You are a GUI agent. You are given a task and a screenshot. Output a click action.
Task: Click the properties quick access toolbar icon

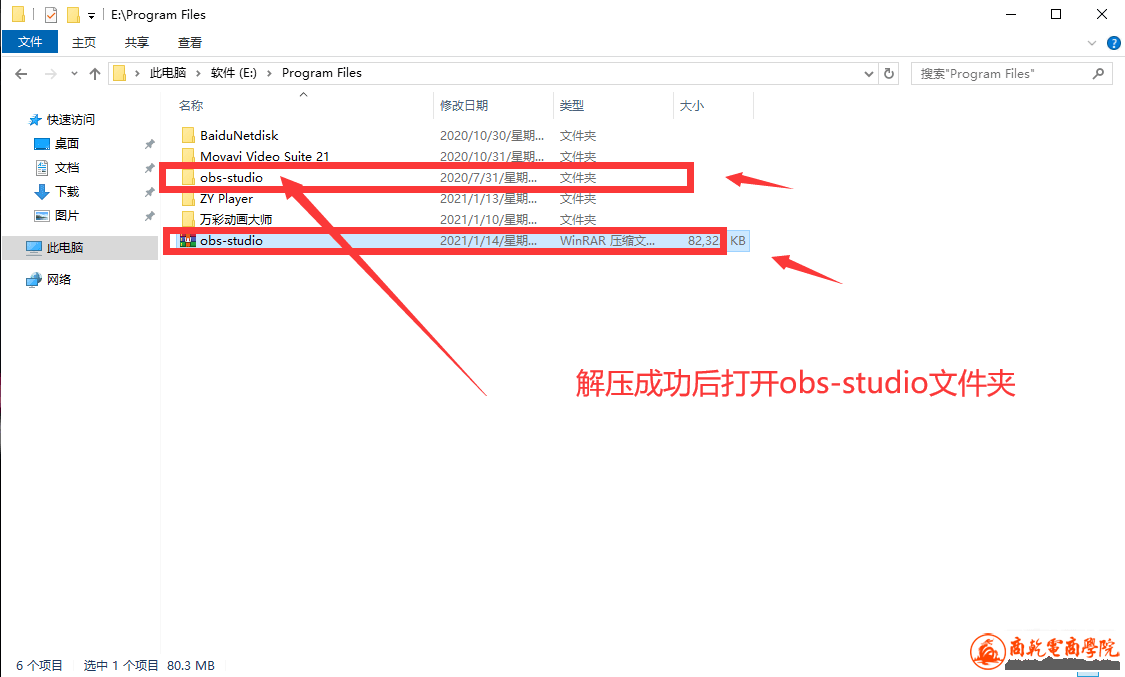pos(51,14)
